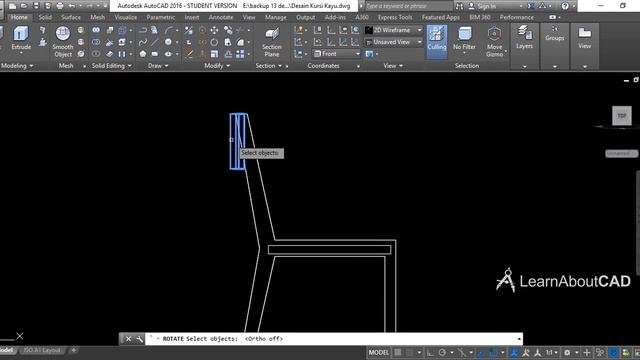Toggle isolate objects circle in status bar
Screen dimensions: 640x360
(613, 352)
